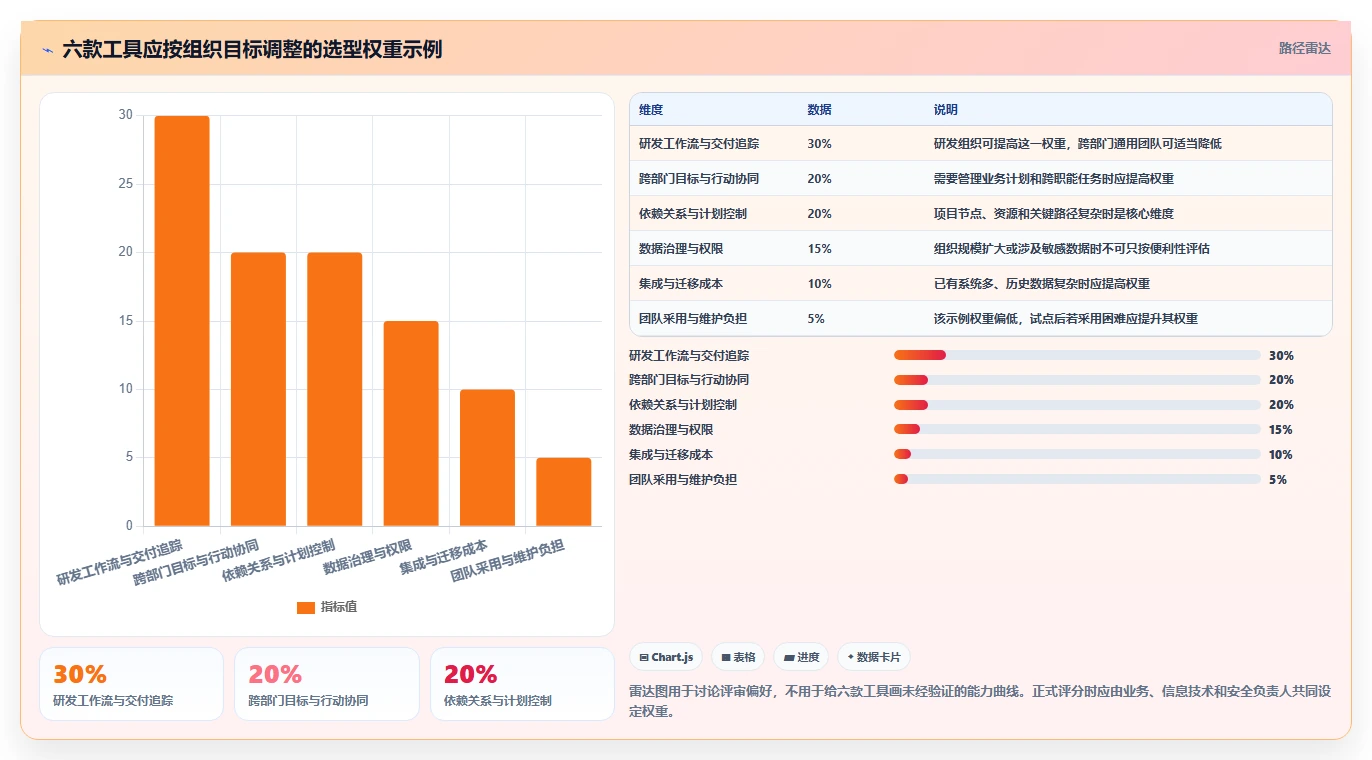Click description 已有系统多、历史数据复杂时应提高权重
The width and height of the screenshot is (1372, 760).
tap(1042, 284)
